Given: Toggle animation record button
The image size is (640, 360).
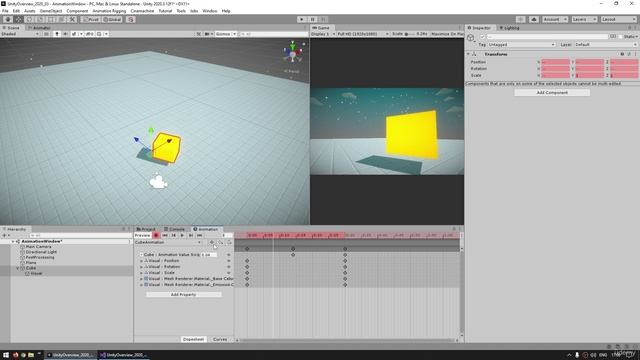Looking at the screenshot, I should click(x=156, y=235).
